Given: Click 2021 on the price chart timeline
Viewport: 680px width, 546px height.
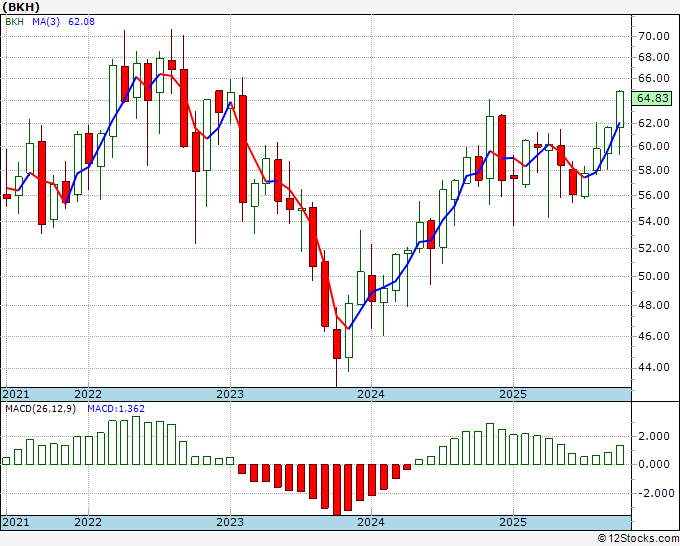Looking at the screenshot, I should 16,394.
